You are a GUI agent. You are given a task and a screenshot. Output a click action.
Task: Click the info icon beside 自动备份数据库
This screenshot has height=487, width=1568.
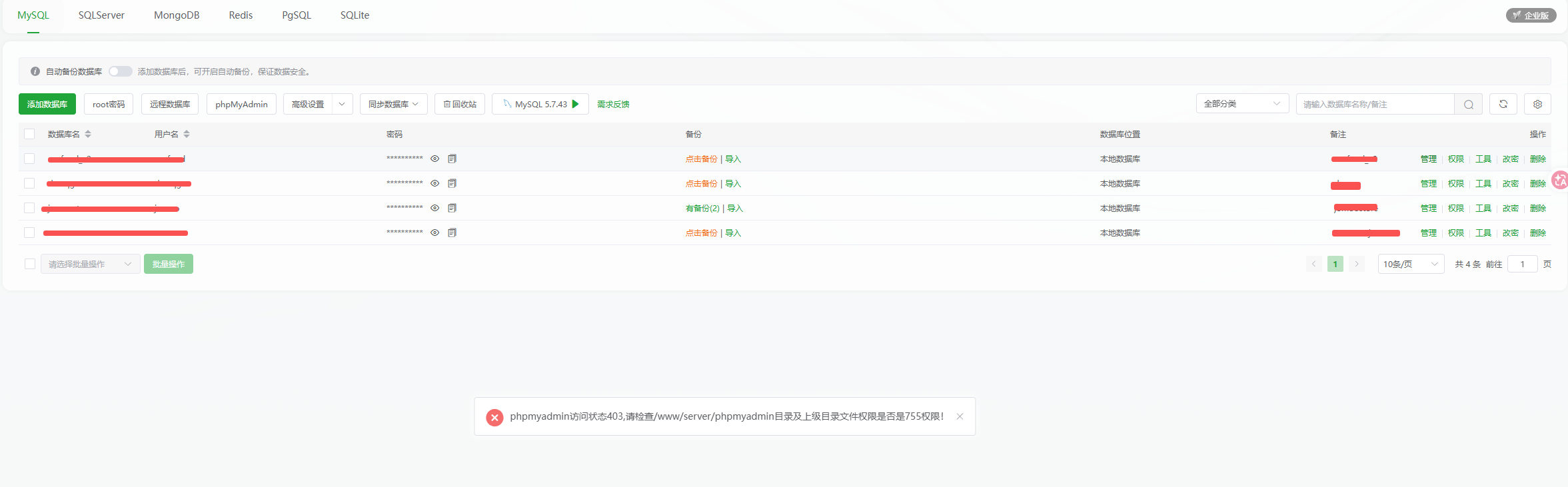click(35, 71)
